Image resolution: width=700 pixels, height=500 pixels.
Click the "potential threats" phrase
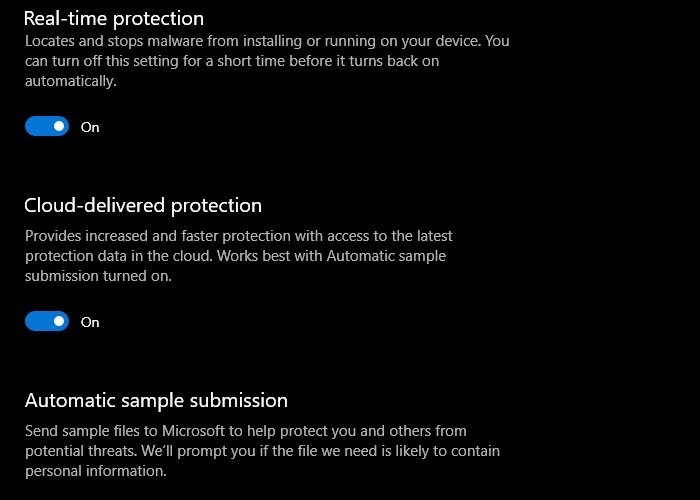pyautogui.click(x=78, y=451)
